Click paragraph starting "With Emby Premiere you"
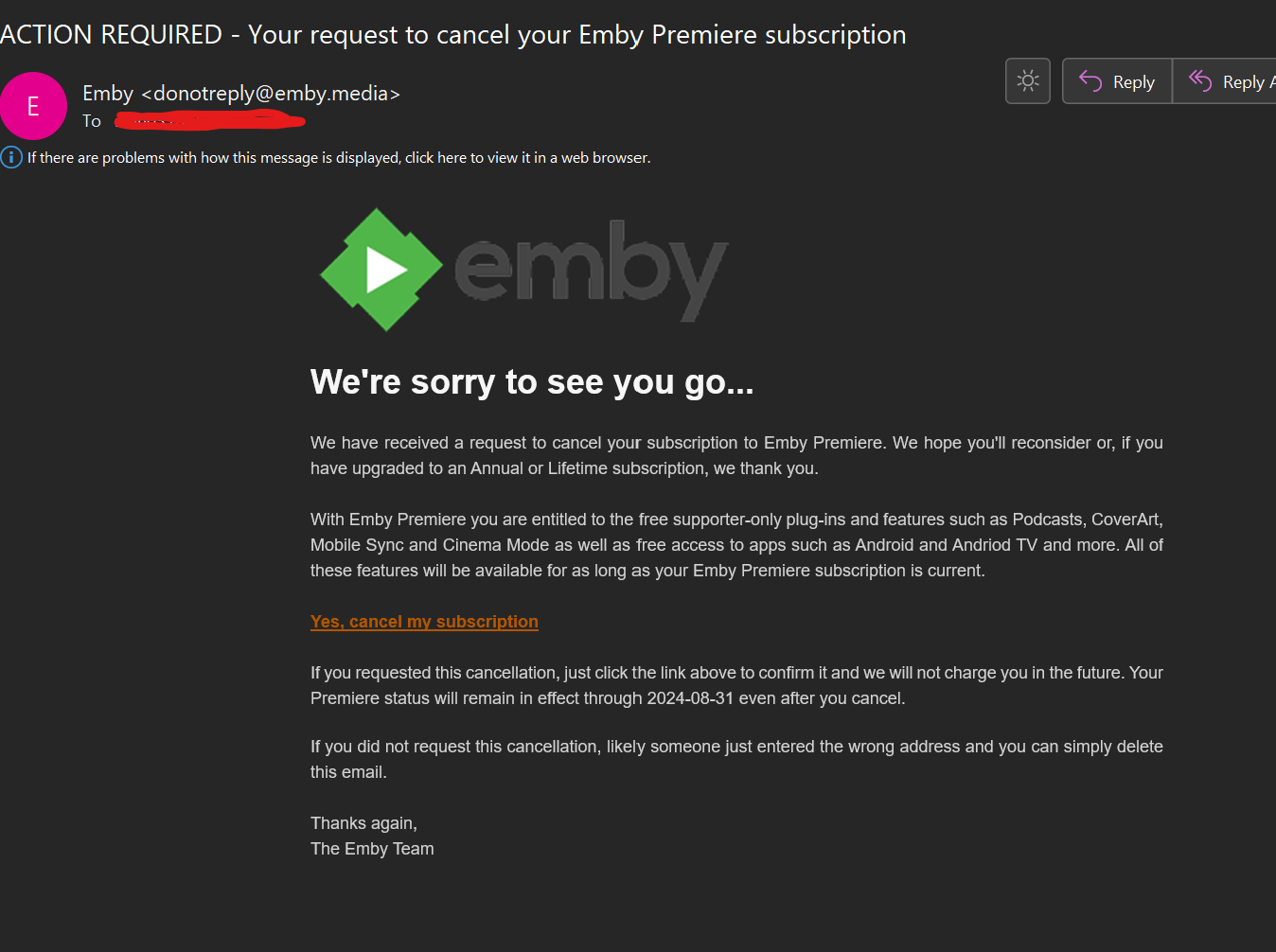This screenshot has height=952, width=1276. point(736,545)
